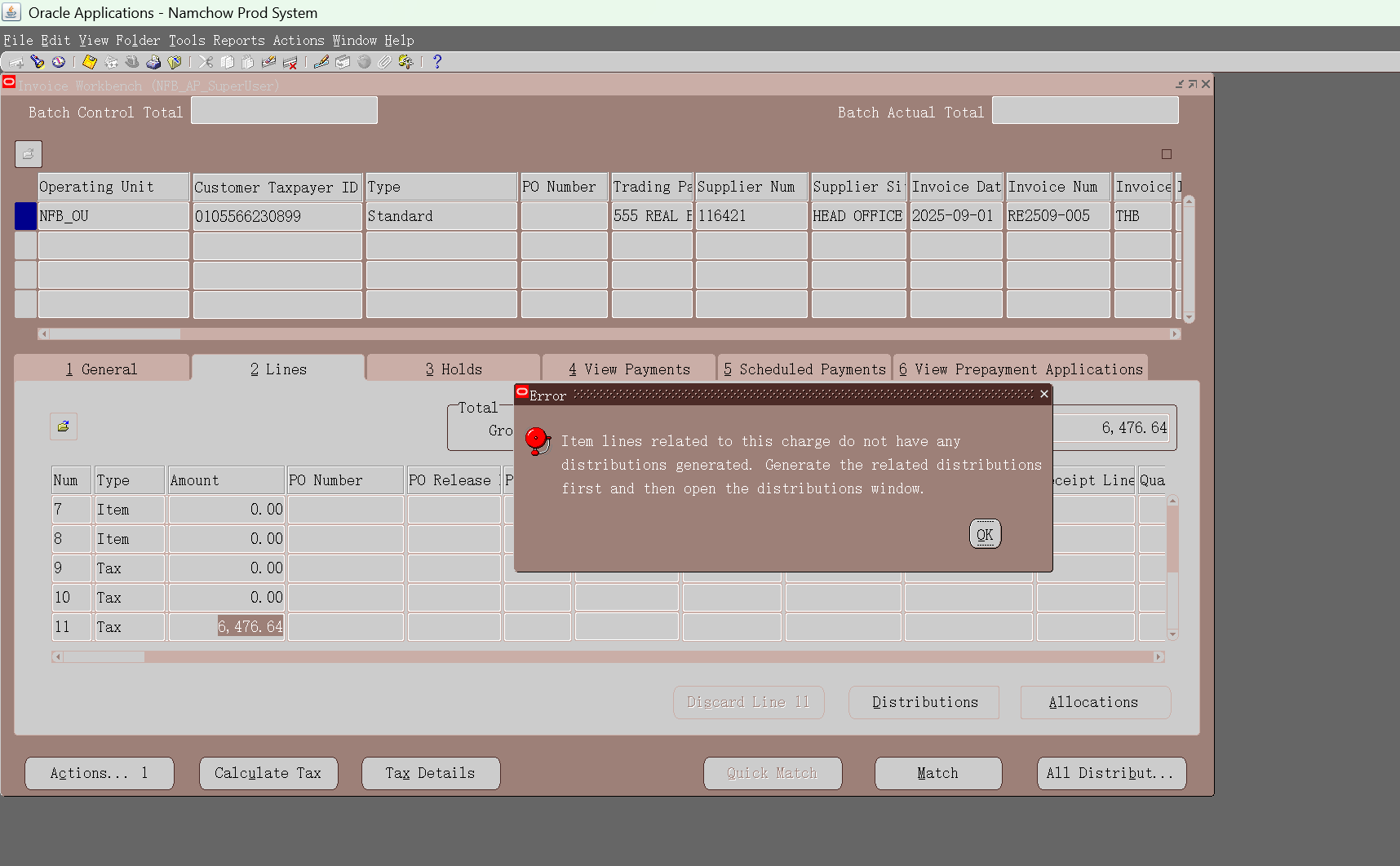Click the Switch Responsibilities hat icon
This screenshot has height=866, width=1400.
point(132,62)
